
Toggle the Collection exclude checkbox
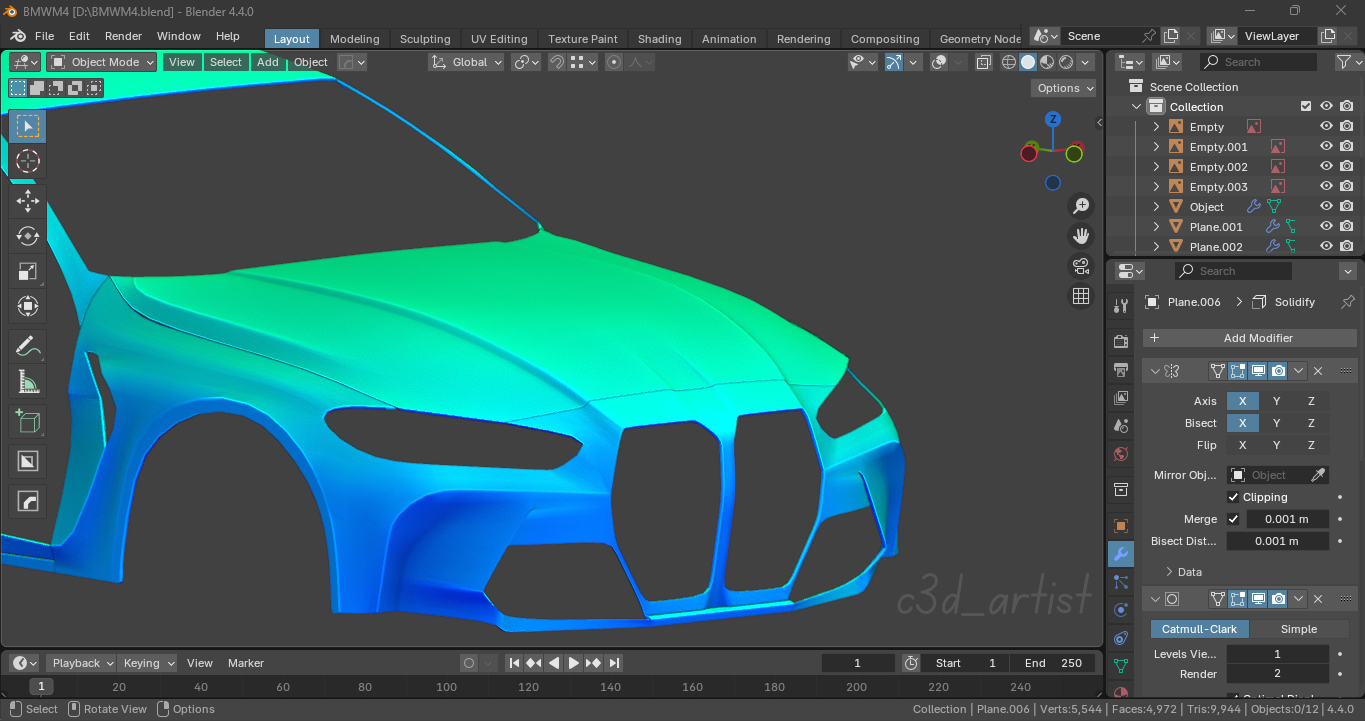pyautogui.click(x=1305, y=107)
